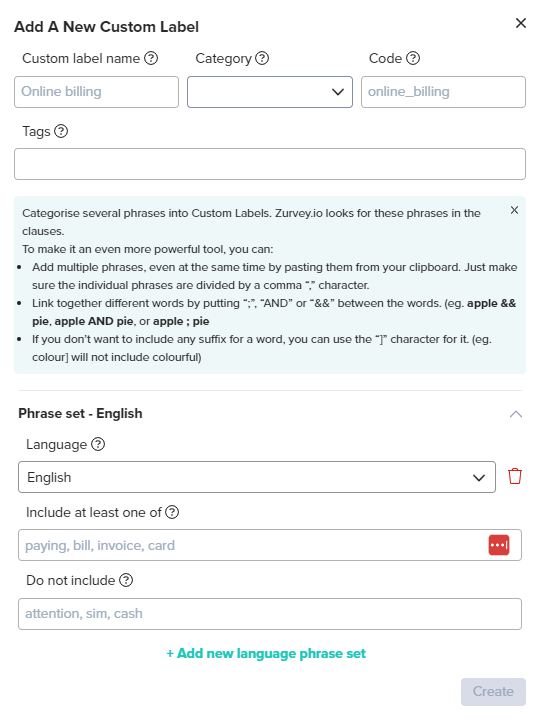
Task: Delete the English phrase set with trash icon
Action: [515, 476]
